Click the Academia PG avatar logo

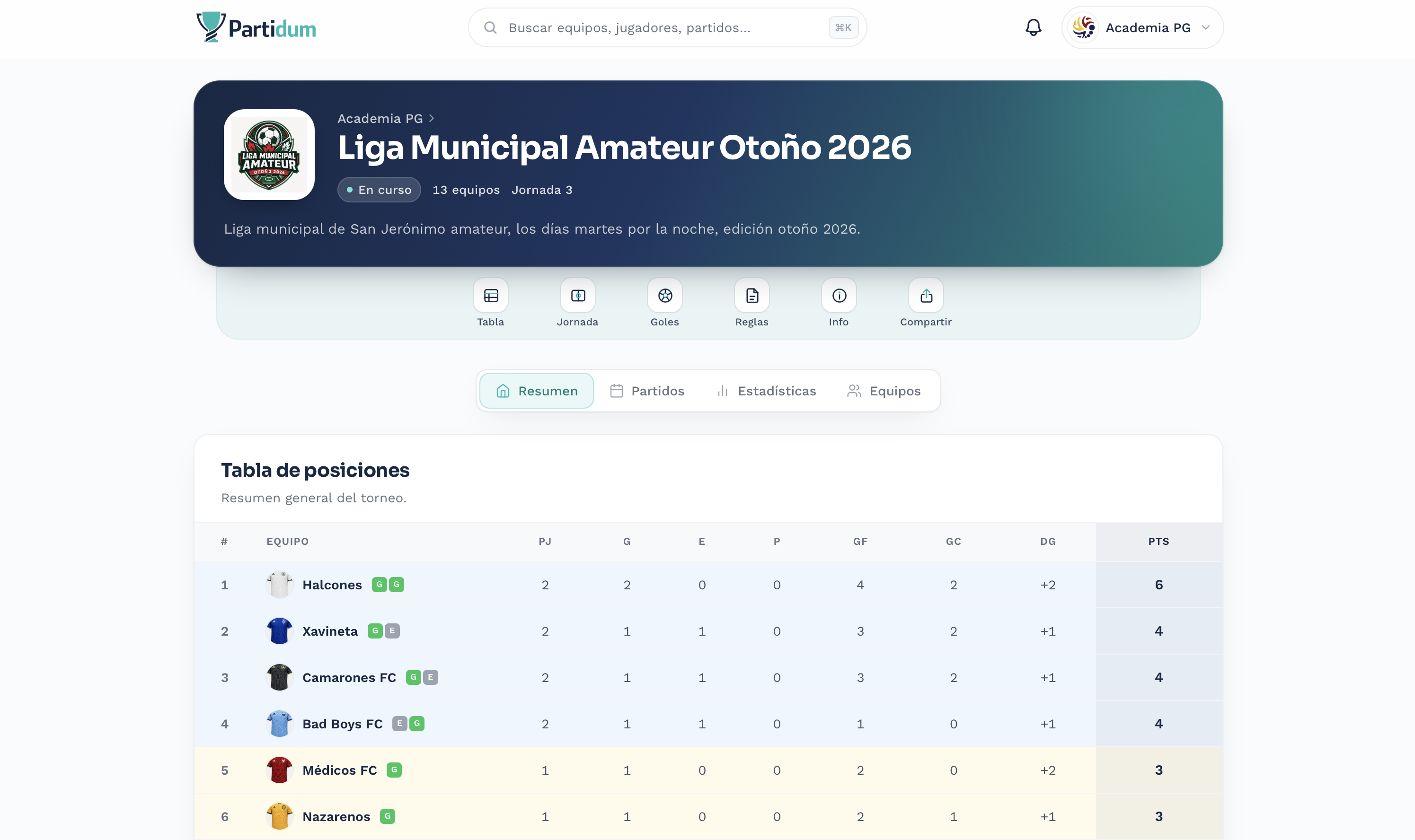(x=1084, y=28)
